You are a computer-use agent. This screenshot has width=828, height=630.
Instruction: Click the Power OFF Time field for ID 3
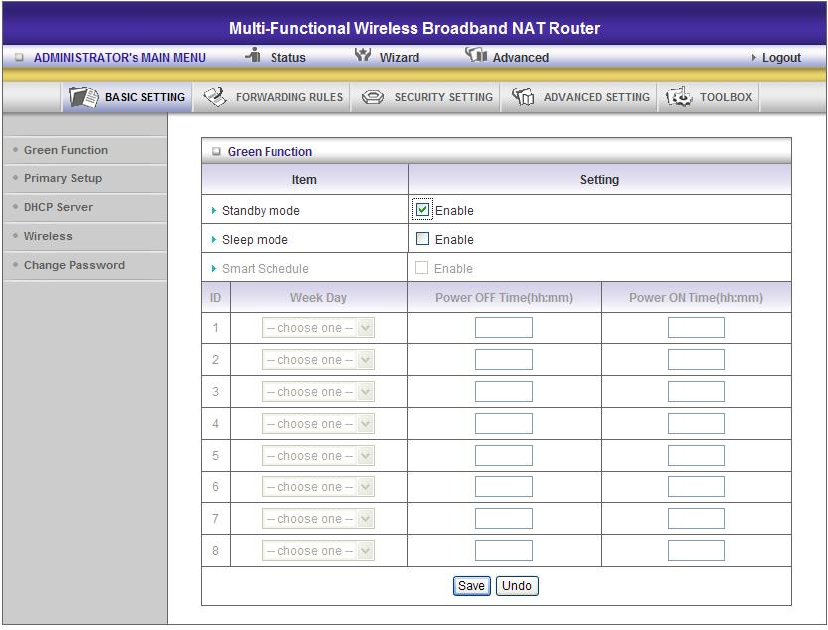504,392
